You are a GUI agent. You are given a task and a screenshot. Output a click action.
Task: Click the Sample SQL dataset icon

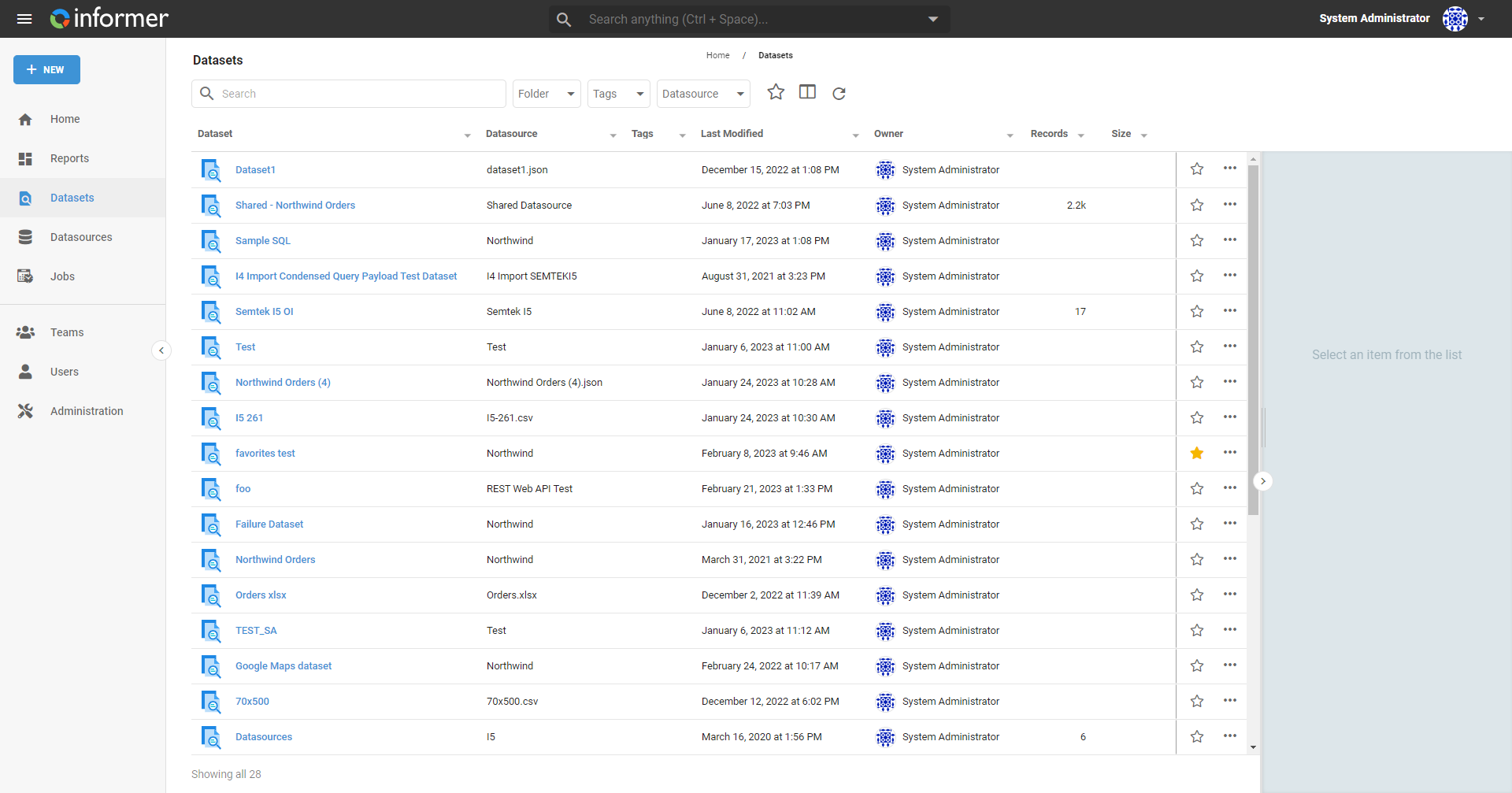(x=211, y=241)
